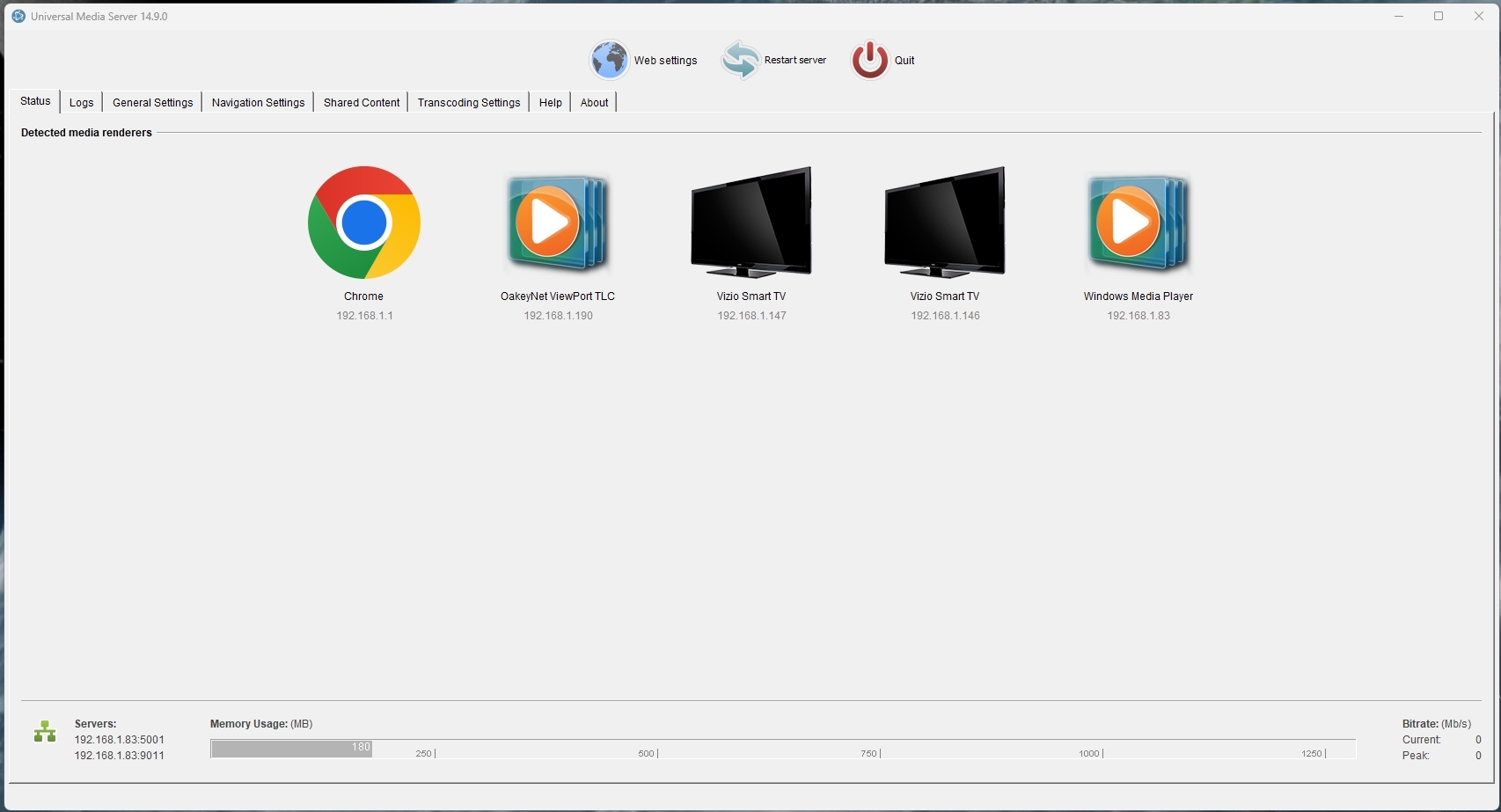Screen dimensions: 1501x812
Task: Open the About tab
Action: point(595,102)
